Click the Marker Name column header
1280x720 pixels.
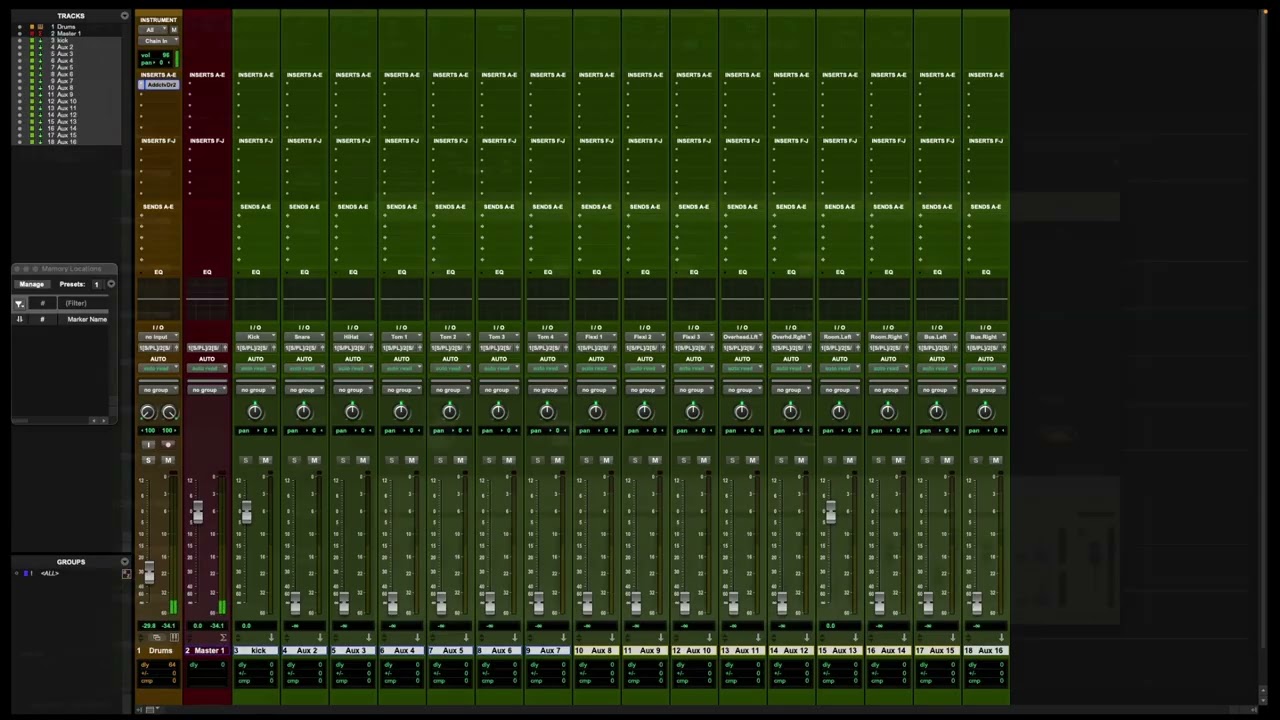pyautogui.click(x=87, y=319)
